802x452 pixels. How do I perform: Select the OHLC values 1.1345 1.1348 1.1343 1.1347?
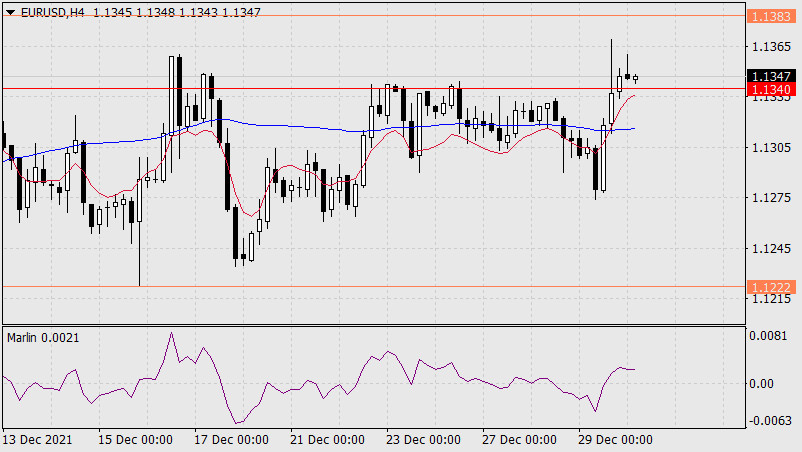pos(177,12)
